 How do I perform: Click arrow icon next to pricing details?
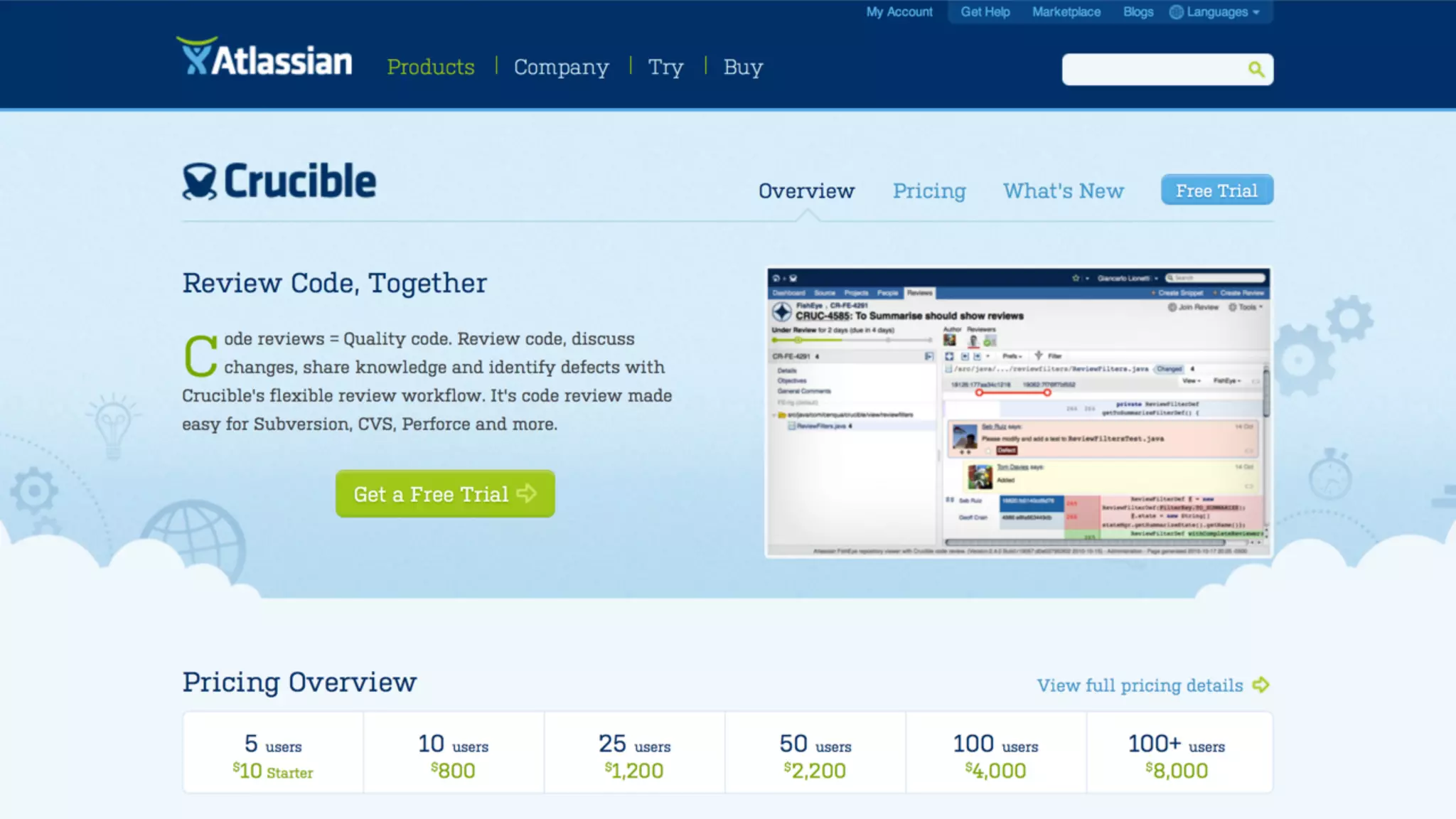[1261, 685]
